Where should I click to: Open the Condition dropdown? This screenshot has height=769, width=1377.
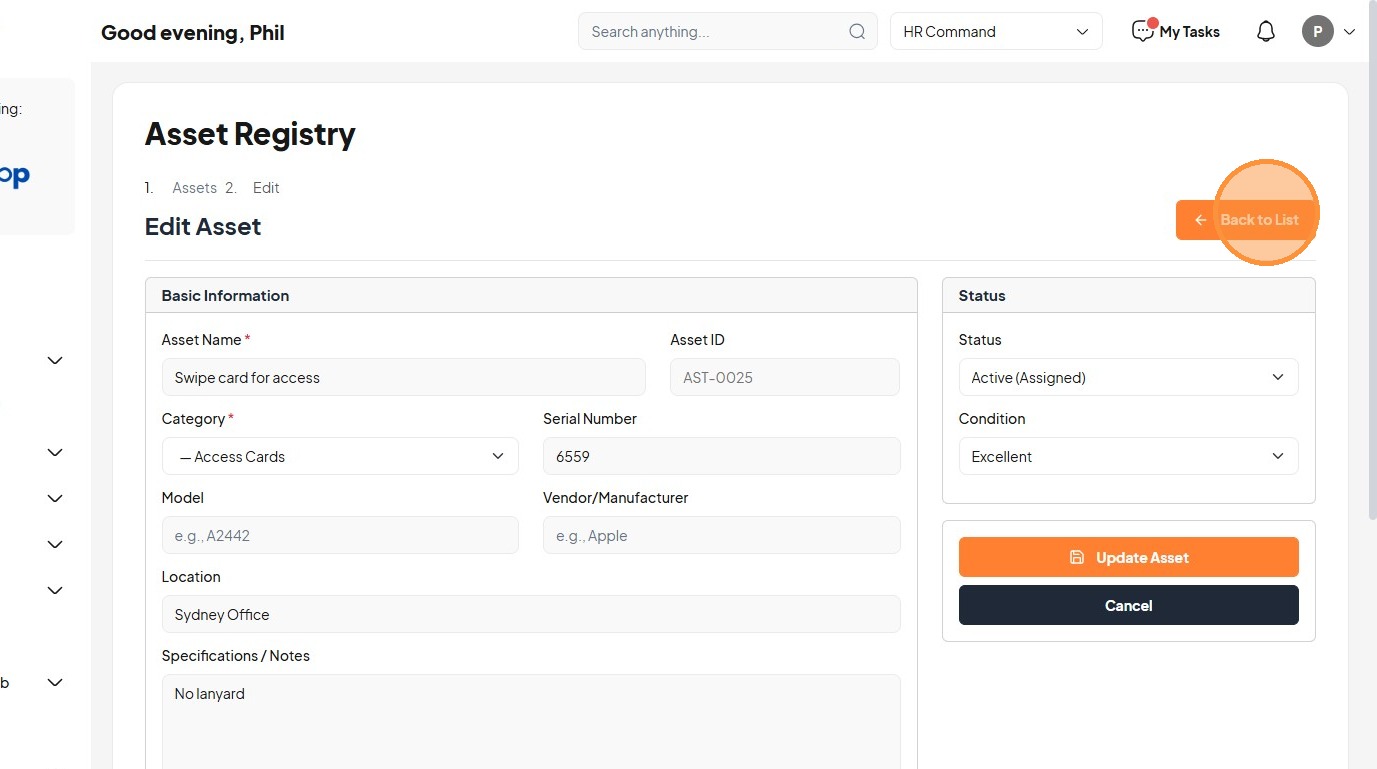click(x=1128, y=456)
